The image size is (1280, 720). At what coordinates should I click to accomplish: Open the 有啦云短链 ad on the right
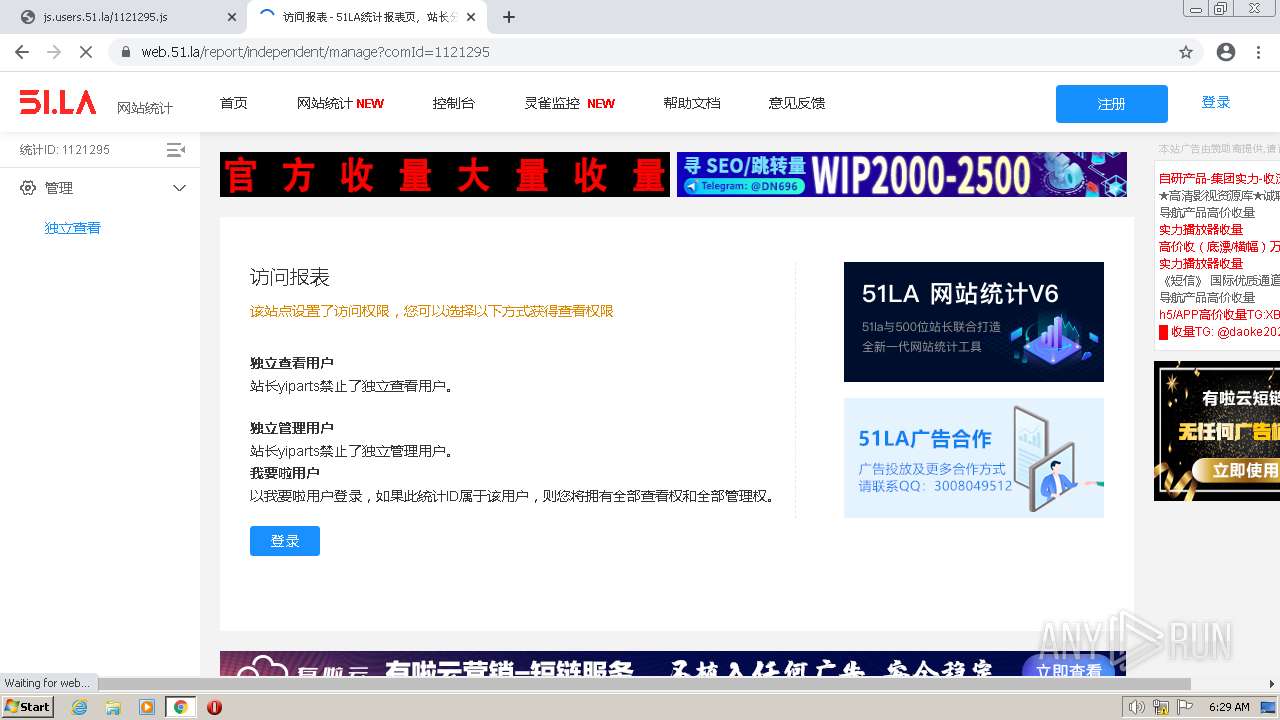(1217, 431)
